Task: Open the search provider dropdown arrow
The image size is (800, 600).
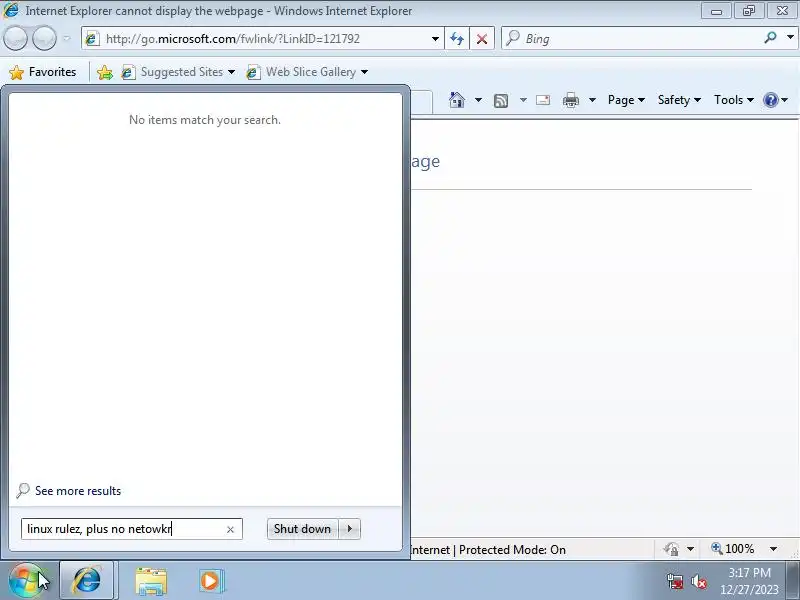Action: click(x=790, y=38)
